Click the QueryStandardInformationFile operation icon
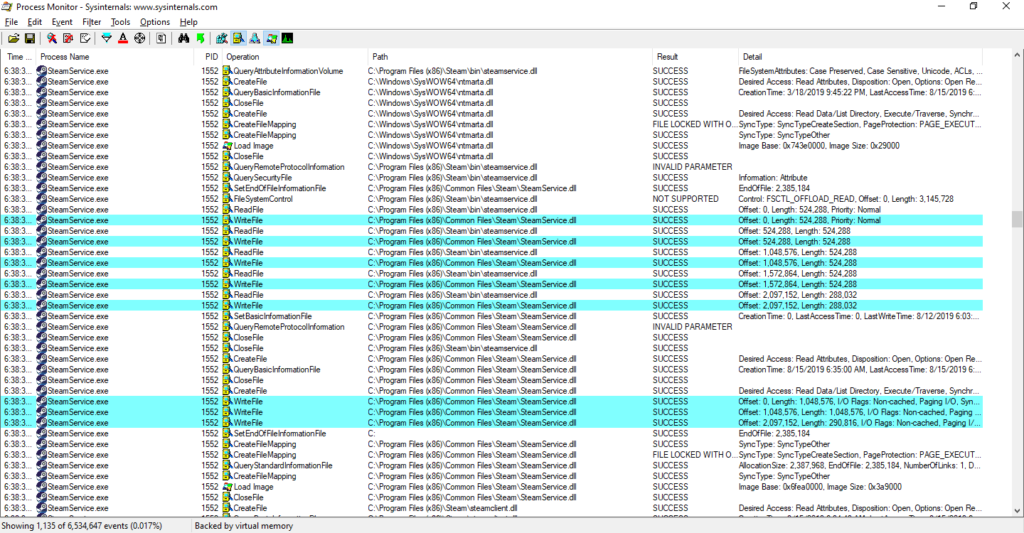Viewport: 1024px width, 533px height. click(227, 466)
